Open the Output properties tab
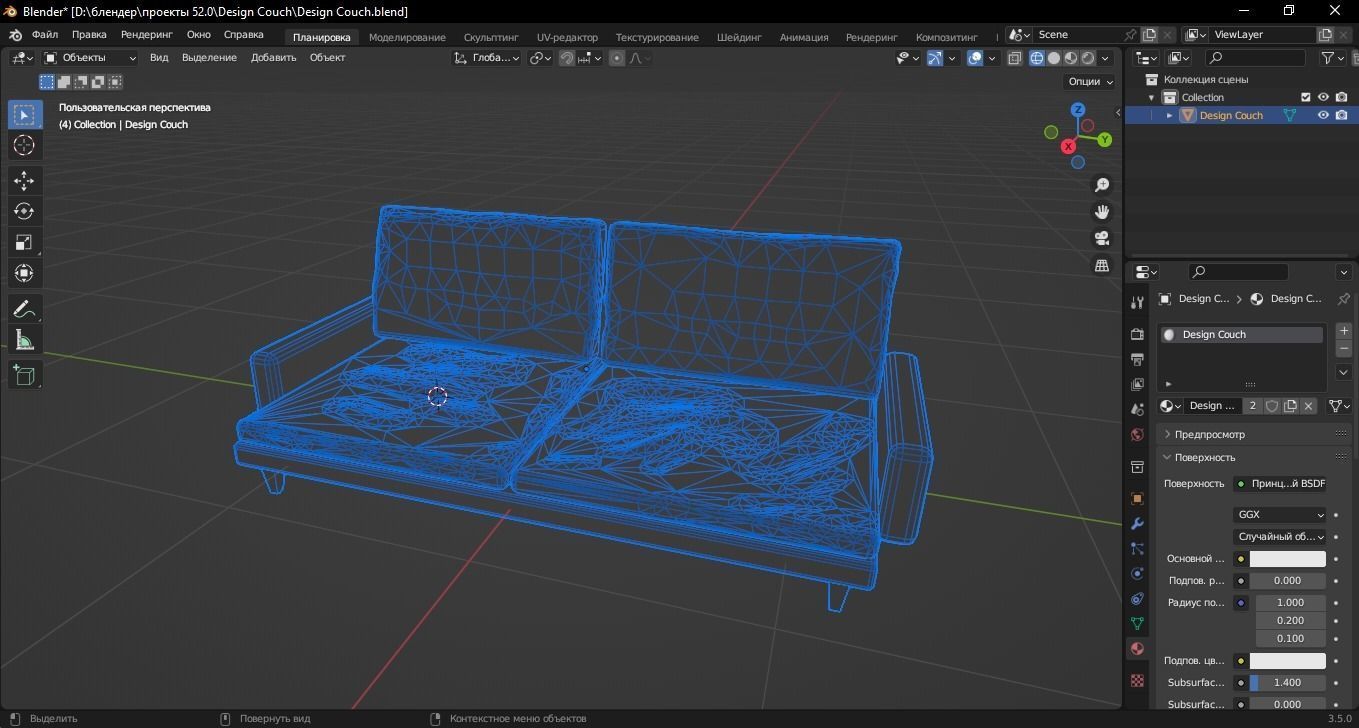This screenshot has width=1359, height=728. [1137, 359]
